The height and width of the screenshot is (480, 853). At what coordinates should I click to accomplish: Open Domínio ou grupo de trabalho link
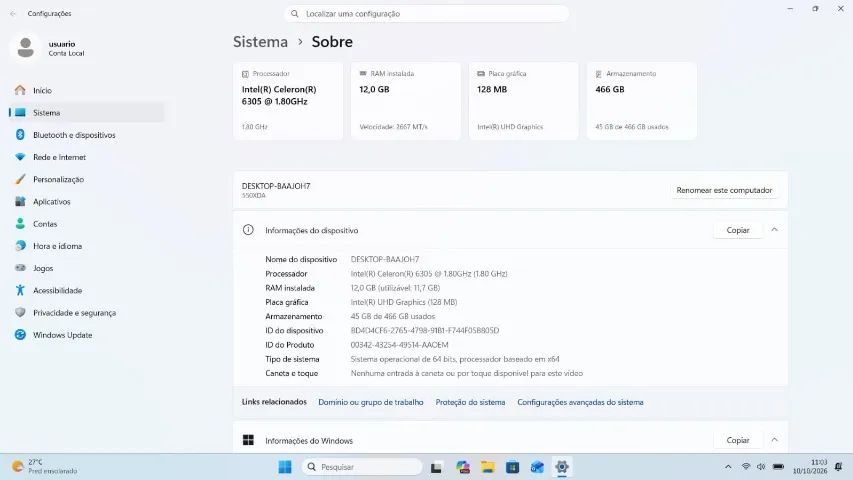pos(370,402)
